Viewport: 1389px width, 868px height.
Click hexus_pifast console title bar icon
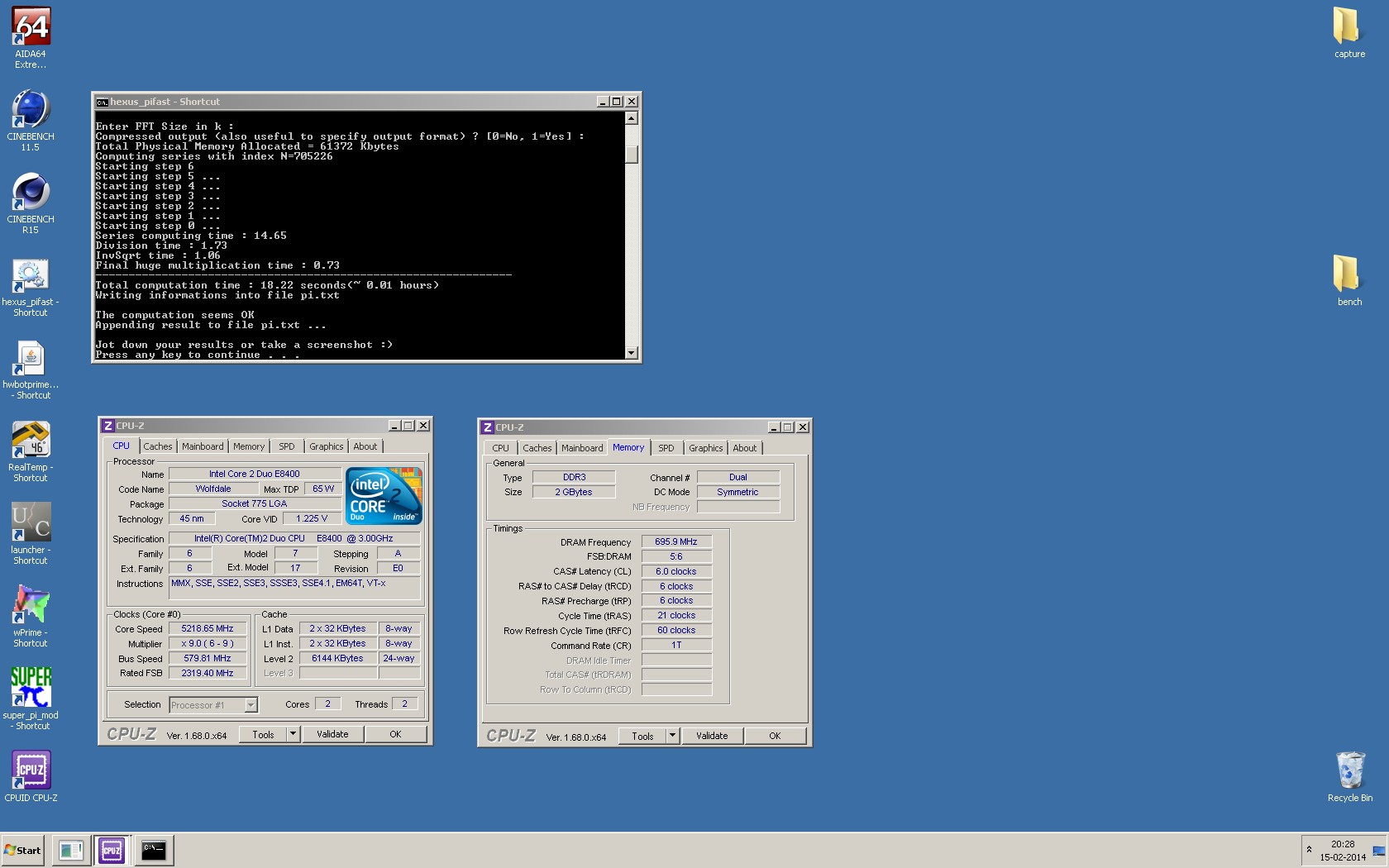(102, 102)
